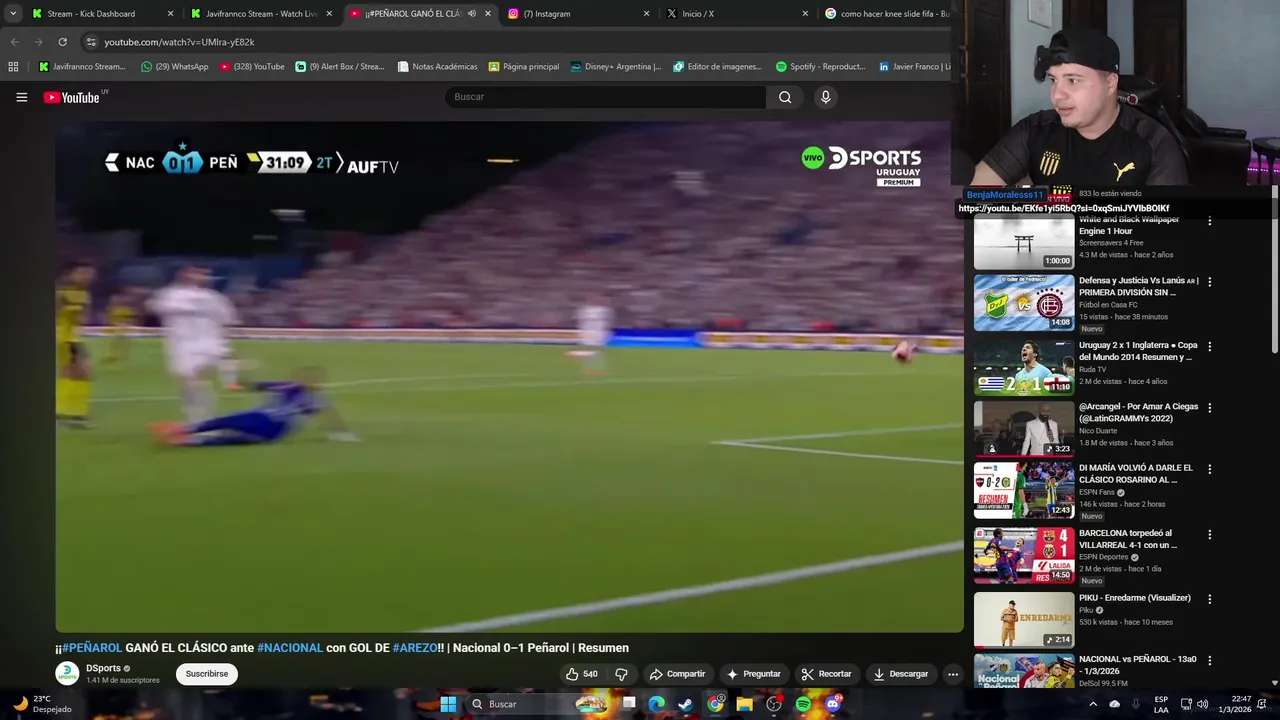Go back to previous page
This screenshot has width=1280, height=720.
pos(14,42)
